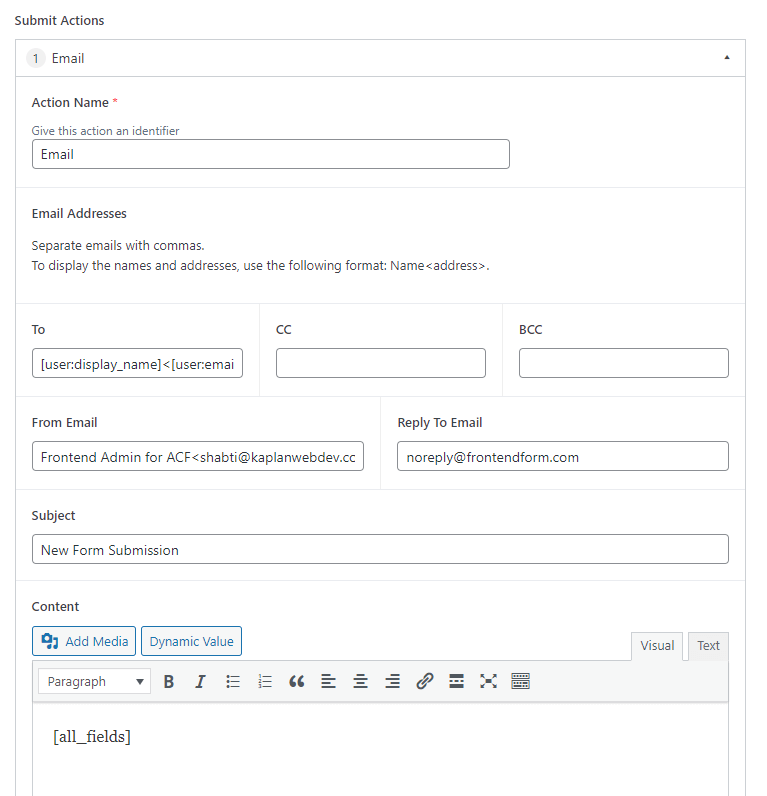This screenshot has width=767, height=796.
Task: Insert a bulleted list
Action: click(233, 681)
